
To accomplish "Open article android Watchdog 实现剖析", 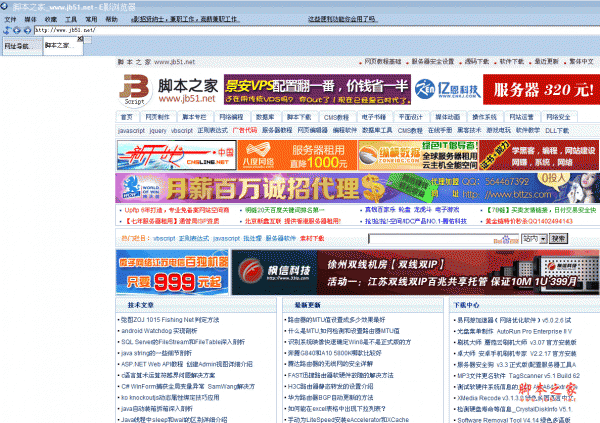I will (x=159, y=331).
